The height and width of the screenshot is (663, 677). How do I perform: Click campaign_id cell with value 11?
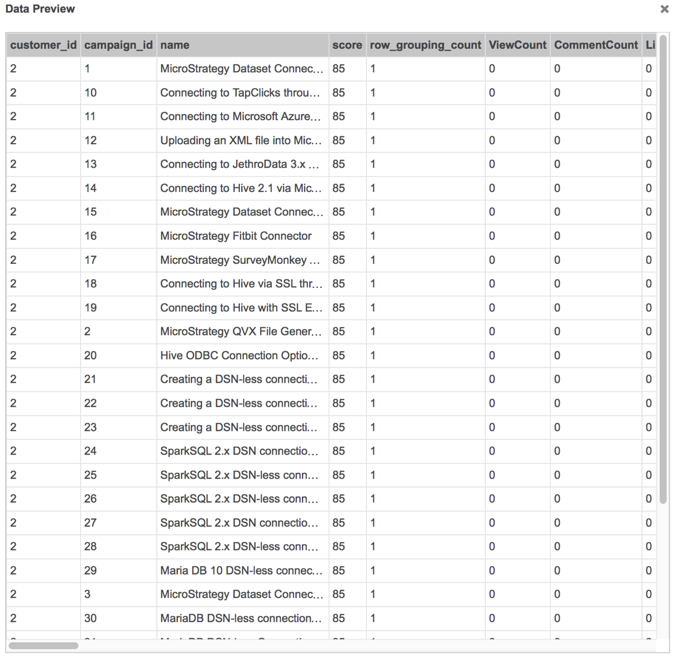point(119,117)
